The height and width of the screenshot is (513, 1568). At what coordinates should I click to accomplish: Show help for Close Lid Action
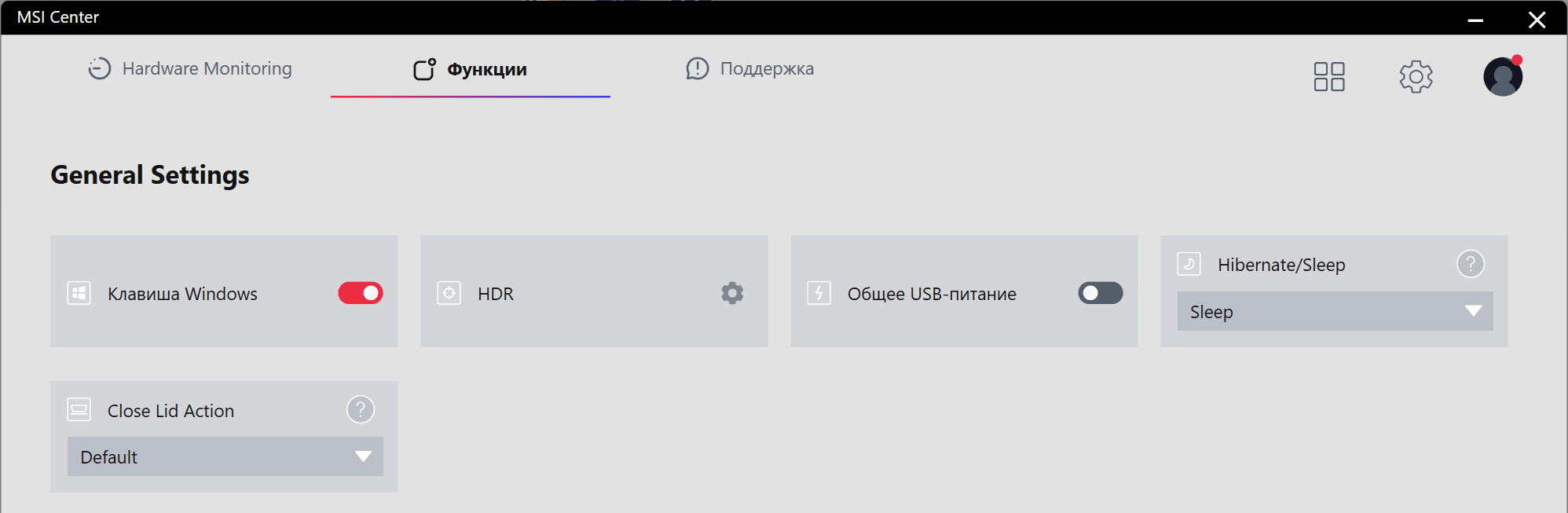pyautogui.click(x=361, y=409)
